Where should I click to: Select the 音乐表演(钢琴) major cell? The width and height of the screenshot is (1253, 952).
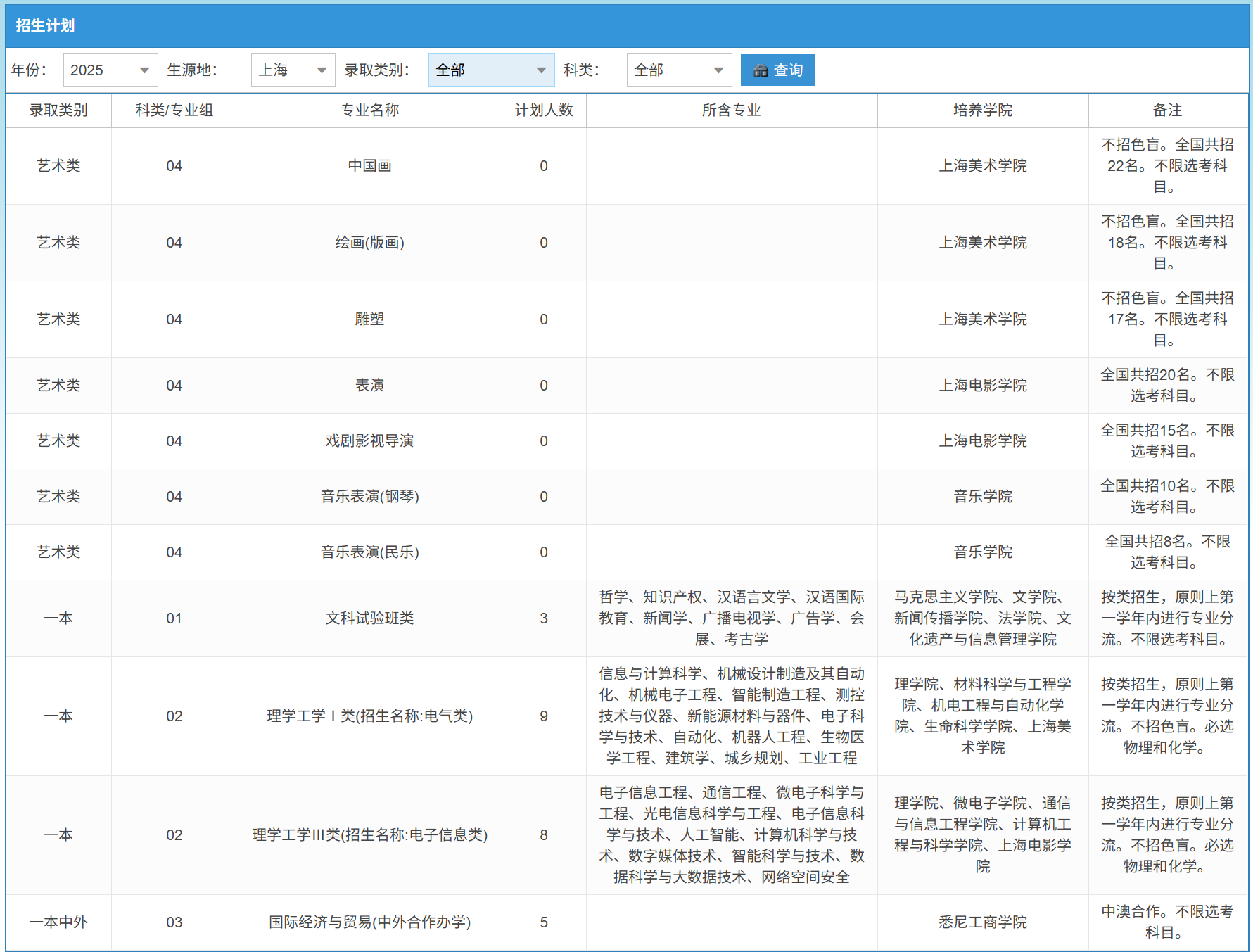click(x=369, y=497)
